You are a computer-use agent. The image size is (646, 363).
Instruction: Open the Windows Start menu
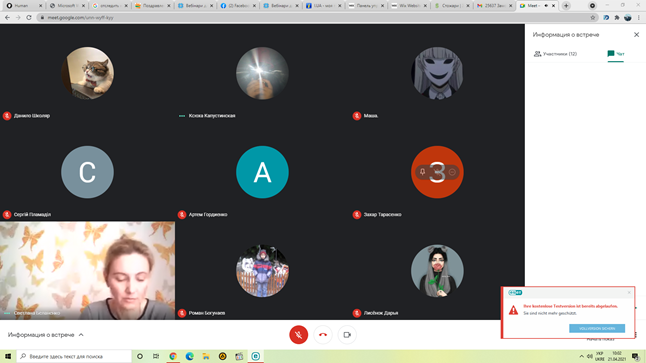(8, 356)
